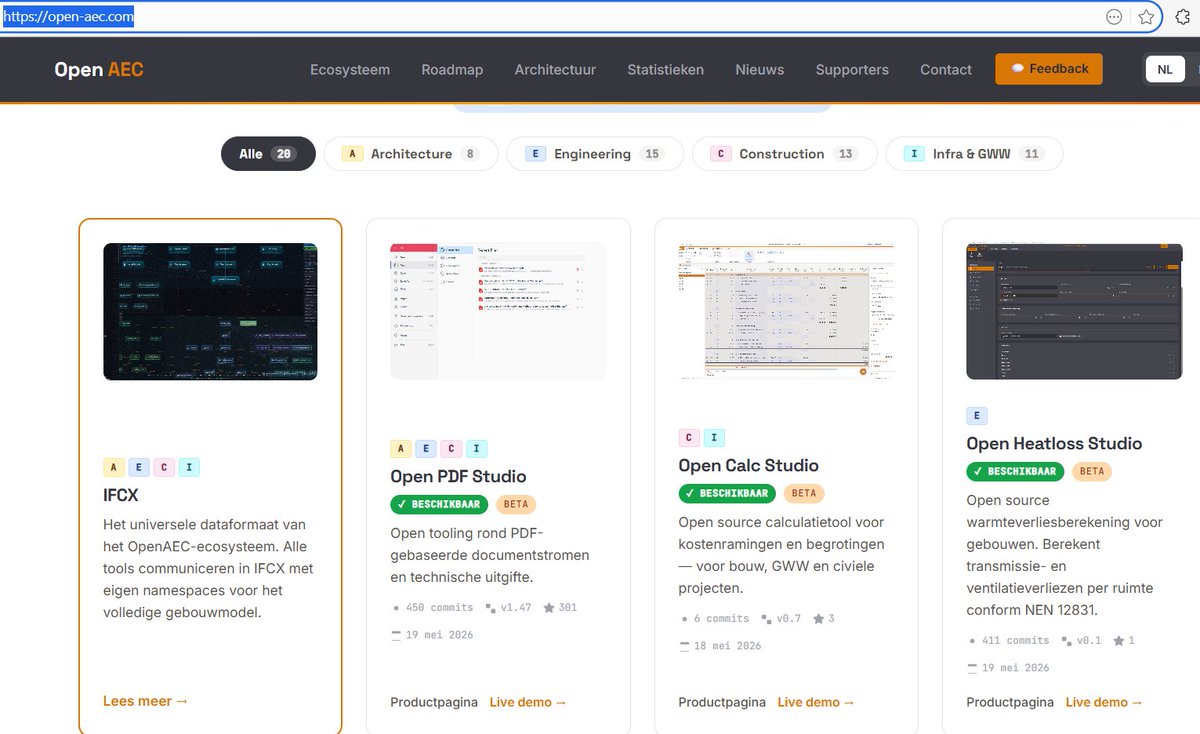Viewport: 1200px width, 734px height.
Task: Click the star icon on Open Heatloss Studio
Action: tap(1118, 640)
